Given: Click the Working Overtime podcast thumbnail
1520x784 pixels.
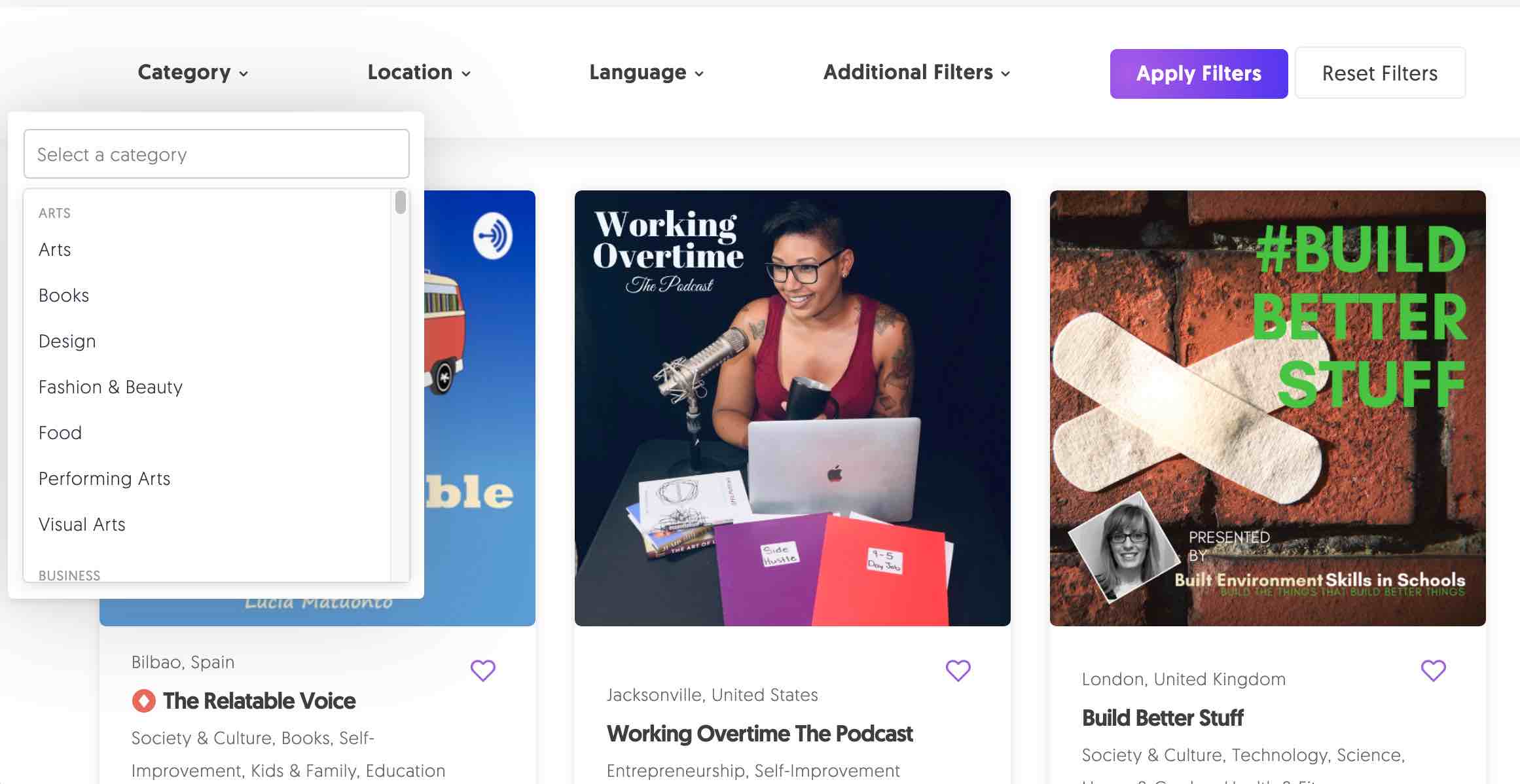Looking at the screenshot, I should 792,408.
